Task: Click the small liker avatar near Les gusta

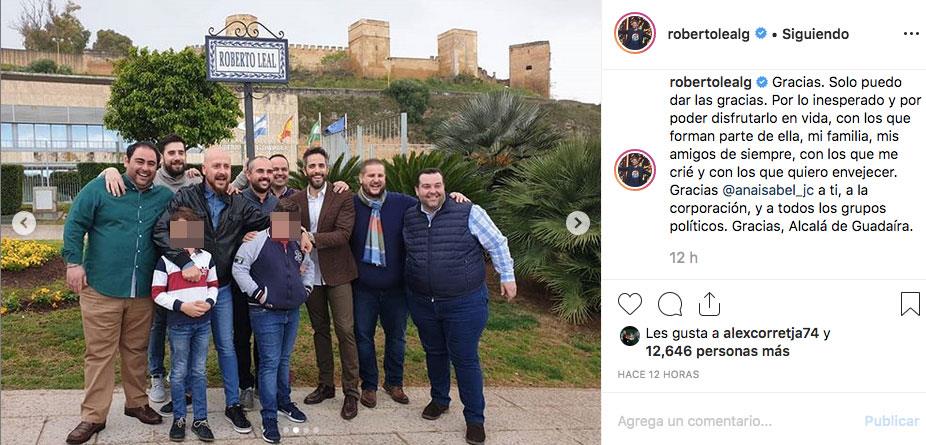Action: 630,336
